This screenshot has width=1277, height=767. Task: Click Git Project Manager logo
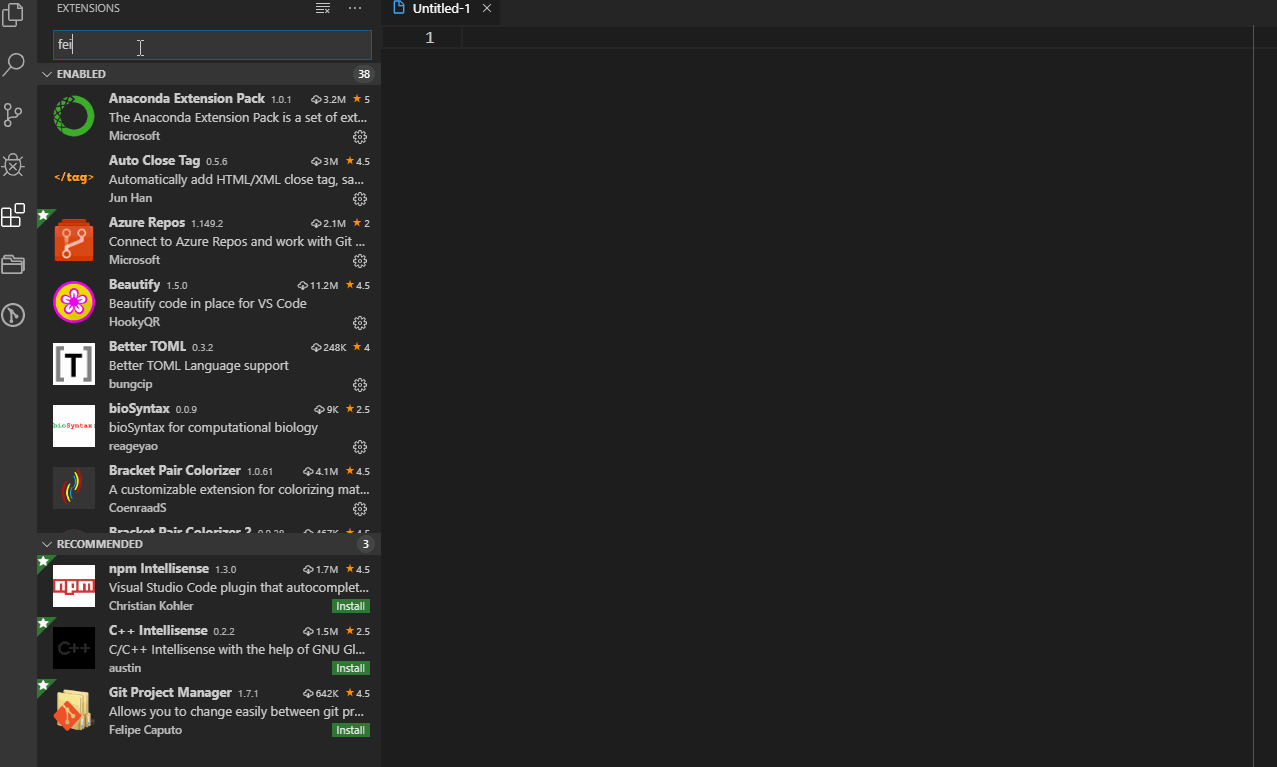point(74,710)
